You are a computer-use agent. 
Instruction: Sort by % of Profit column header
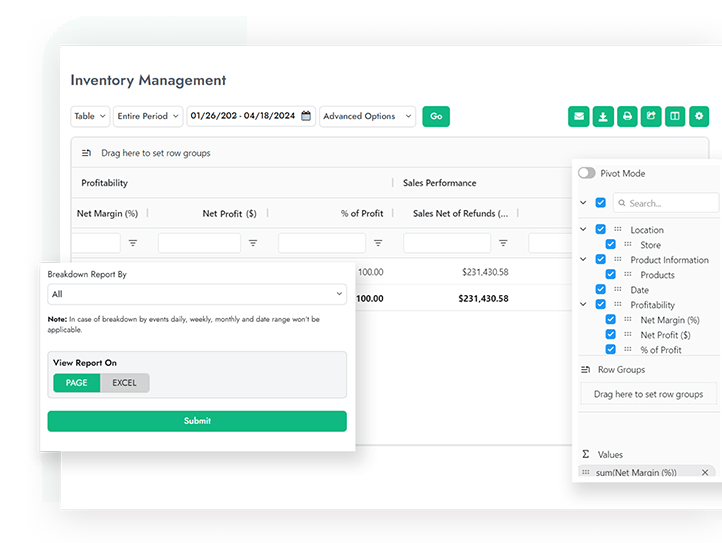point(362,213)
